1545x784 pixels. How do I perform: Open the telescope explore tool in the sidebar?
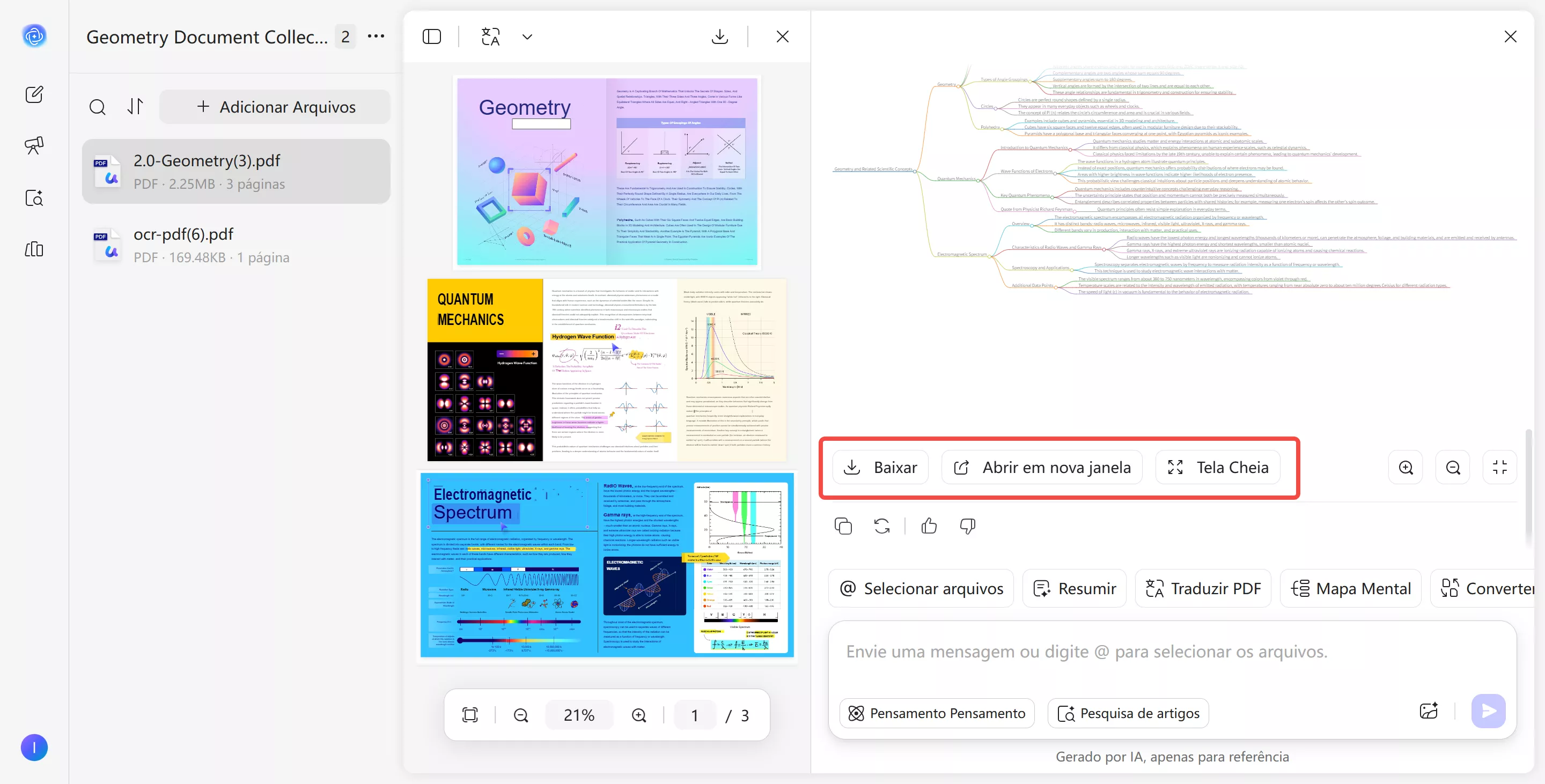coord(34,145)
